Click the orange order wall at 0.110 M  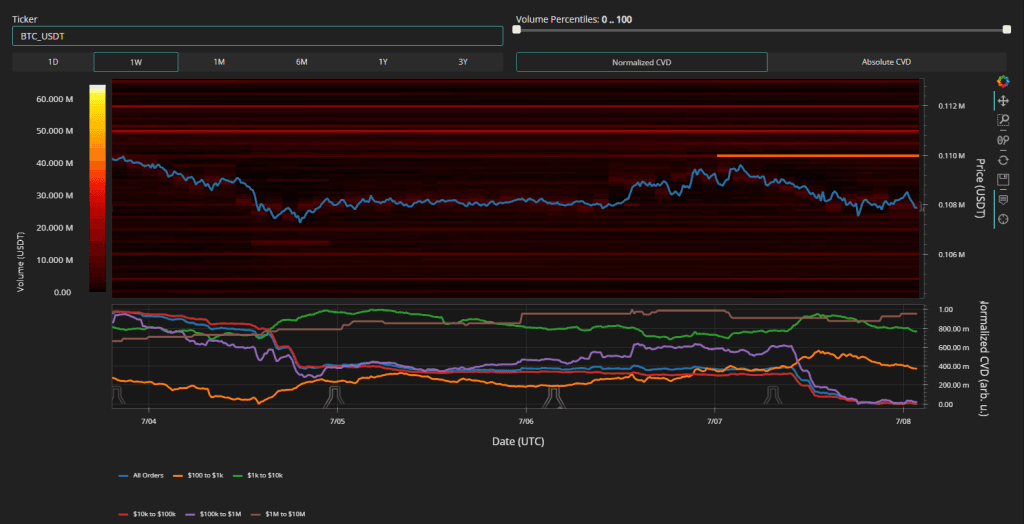point(818,156)
